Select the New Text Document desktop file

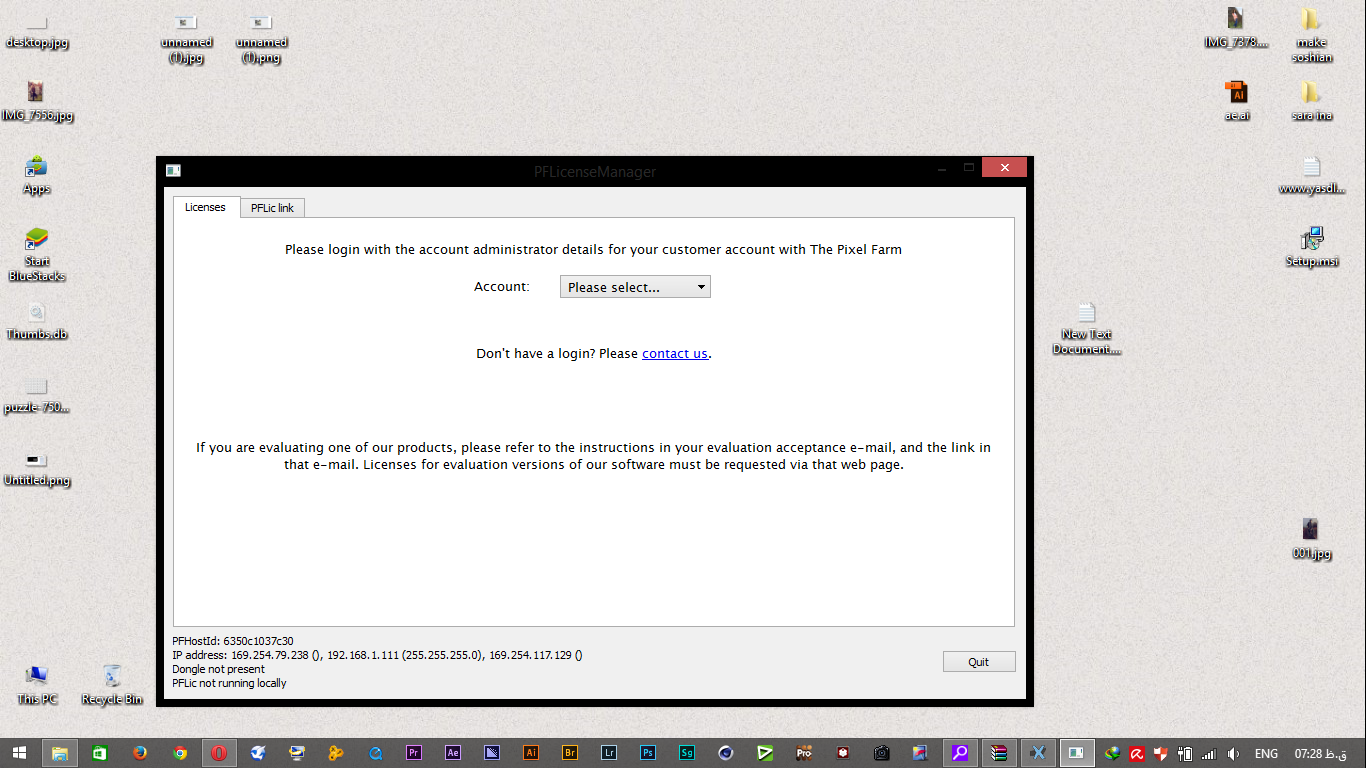(x=1087, y=328)
